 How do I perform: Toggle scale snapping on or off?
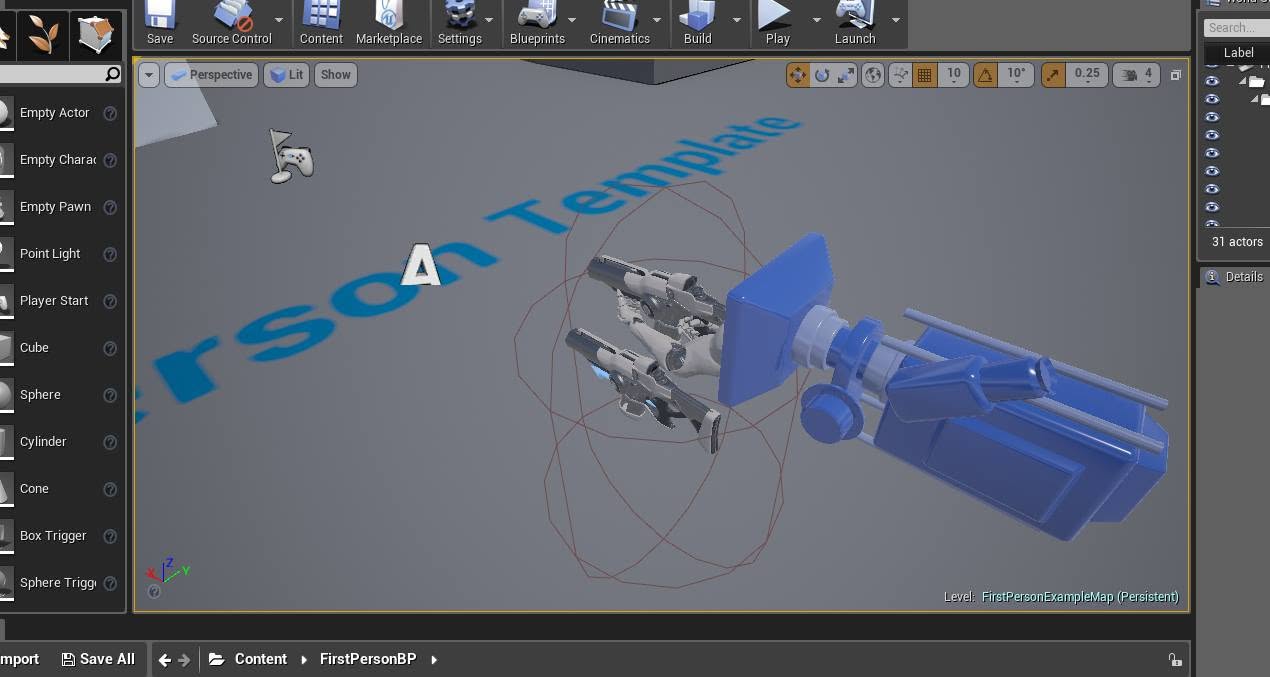(1053, 75)
